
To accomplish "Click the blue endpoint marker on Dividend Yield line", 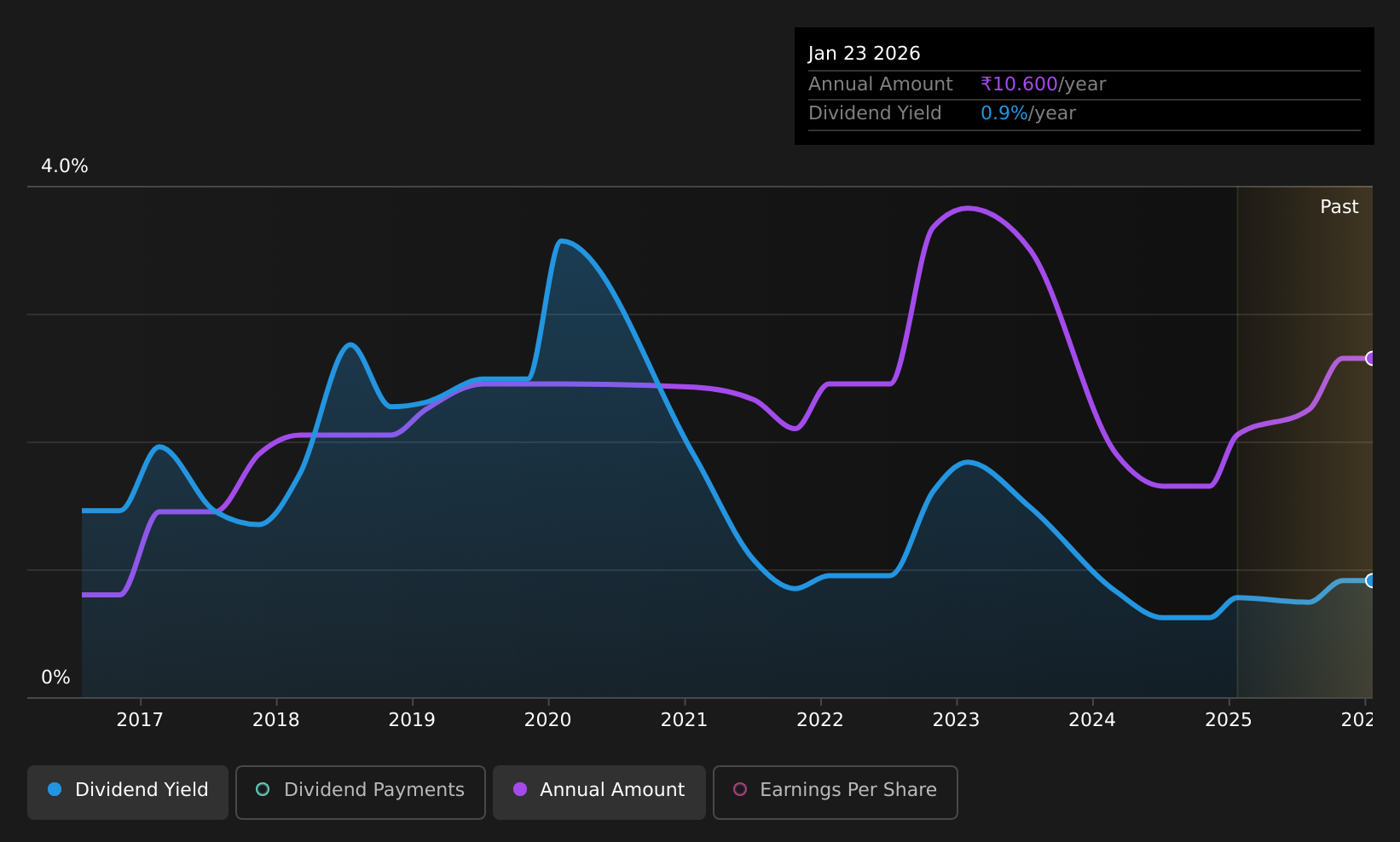I will (1371, 580).
